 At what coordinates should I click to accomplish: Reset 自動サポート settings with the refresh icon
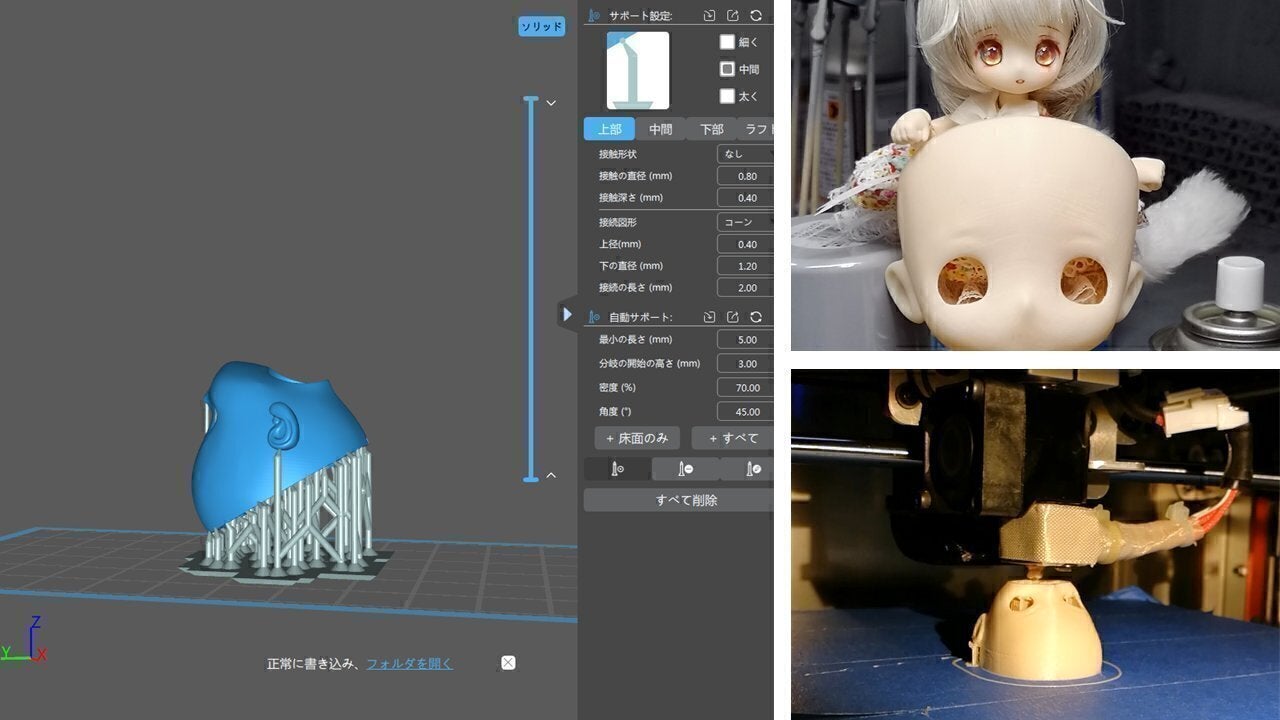pos(757,316)
